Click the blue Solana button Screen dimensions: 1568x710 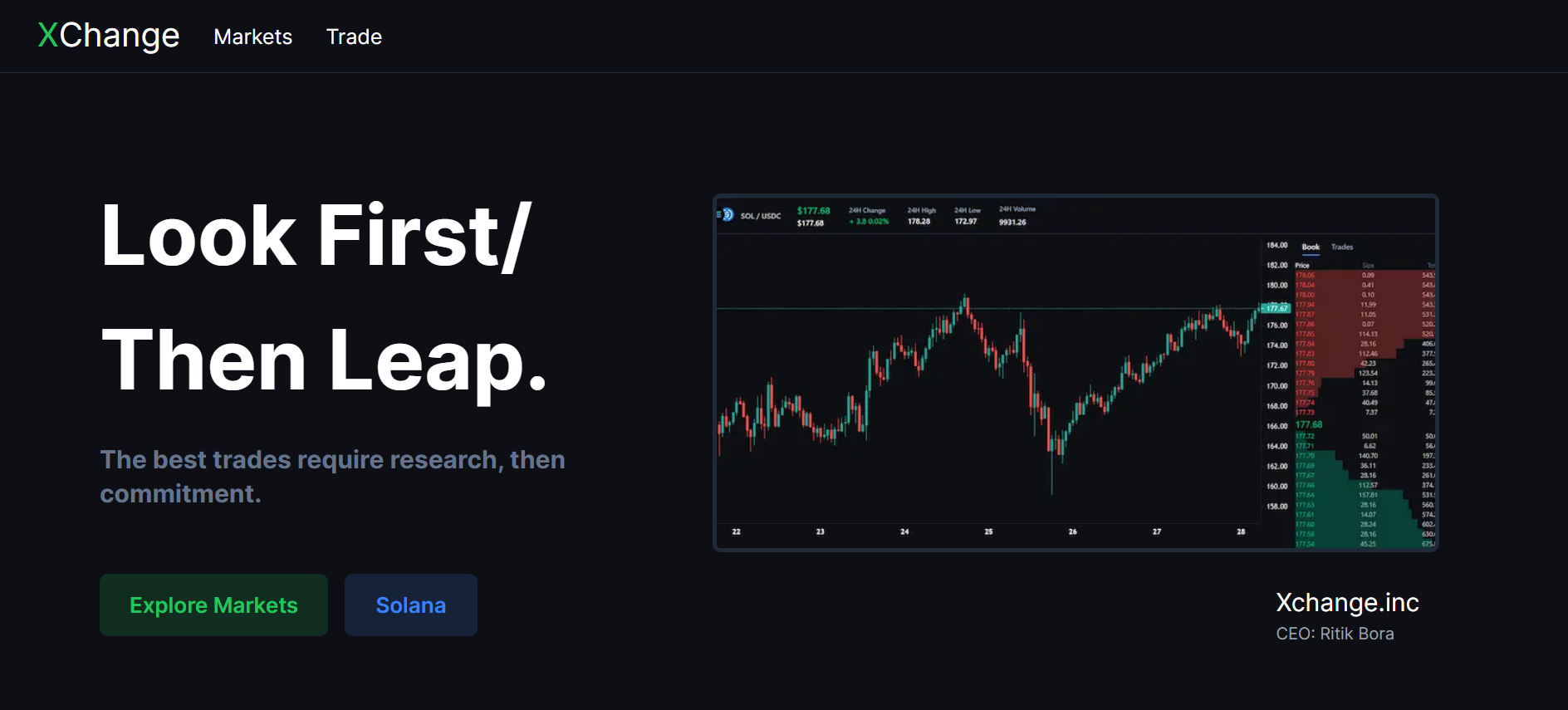(410, 605)
